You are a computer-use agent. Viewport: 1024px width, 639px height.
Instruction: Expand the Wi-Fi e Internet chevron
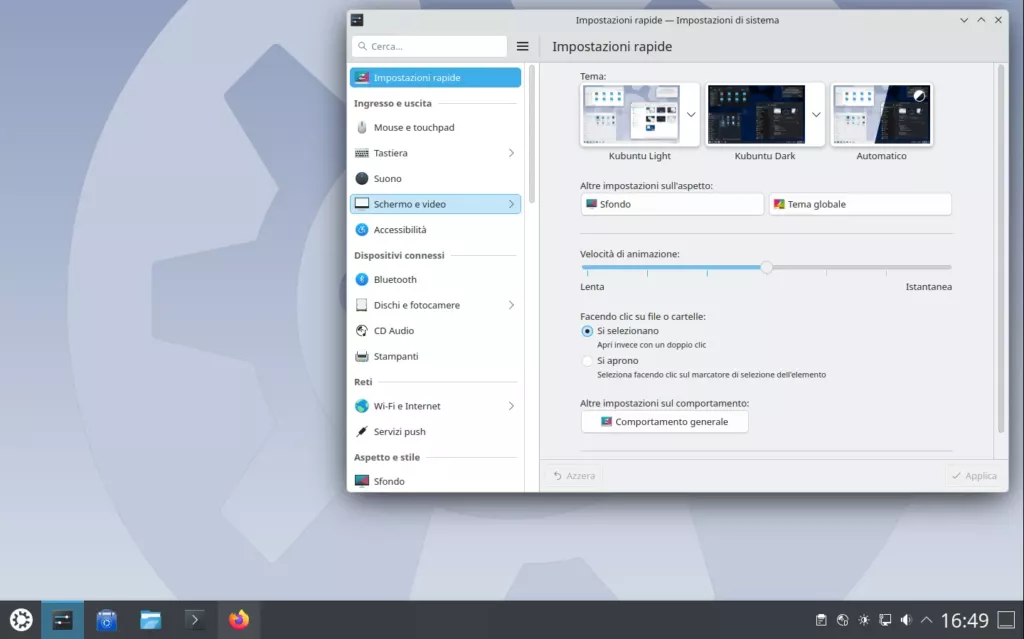coord(511,406)
